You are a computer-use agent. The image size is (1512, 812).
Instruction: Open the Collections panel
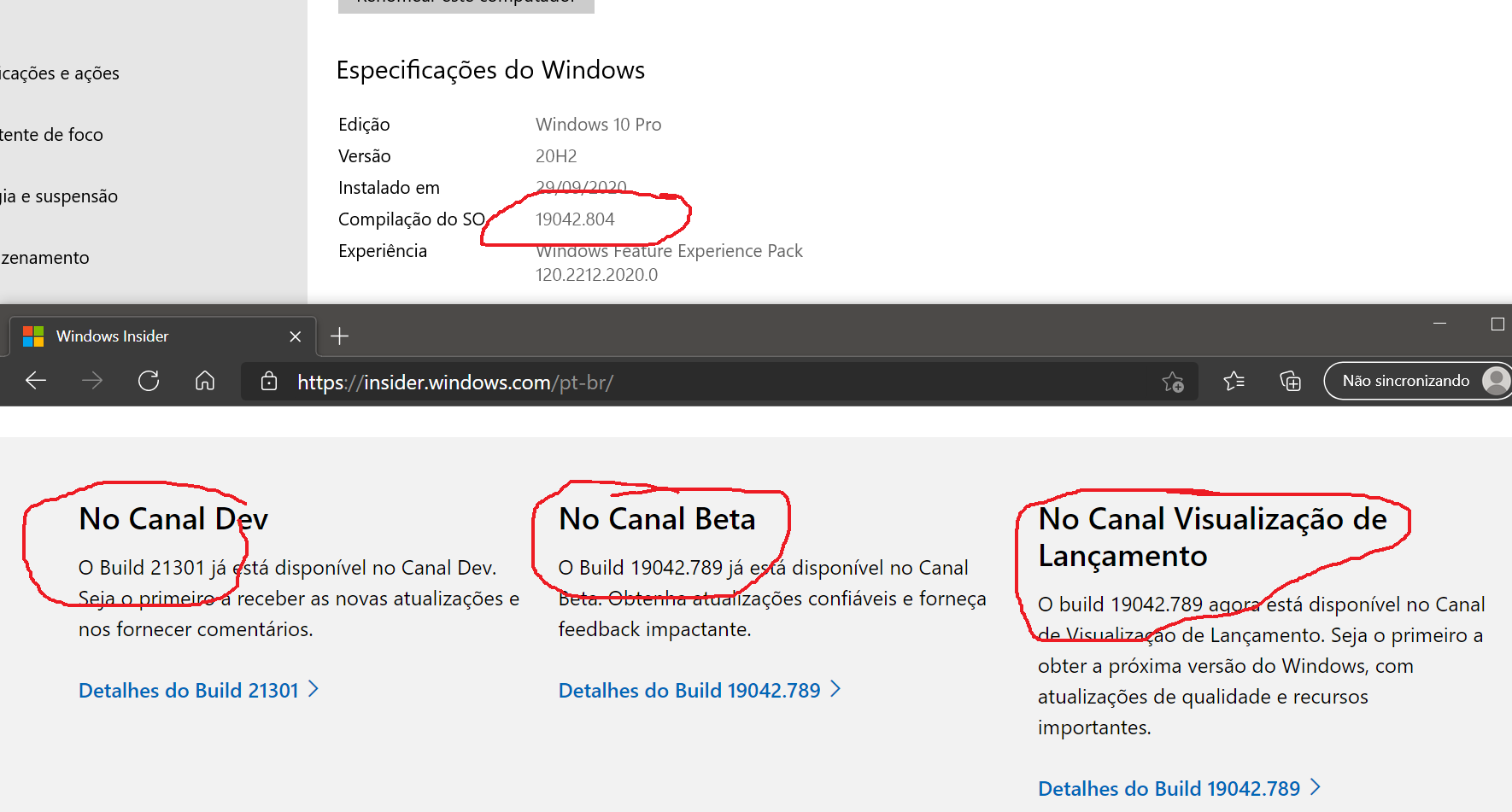pos(1290,381)
